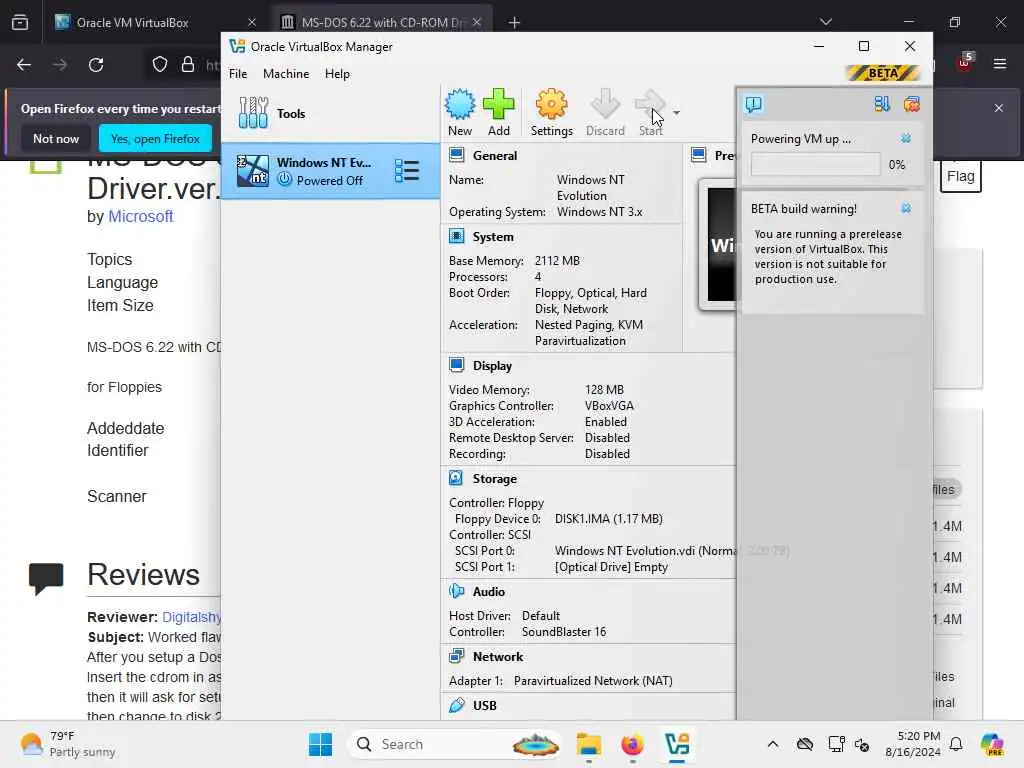Click the Network adapter icon

[456, 656]
